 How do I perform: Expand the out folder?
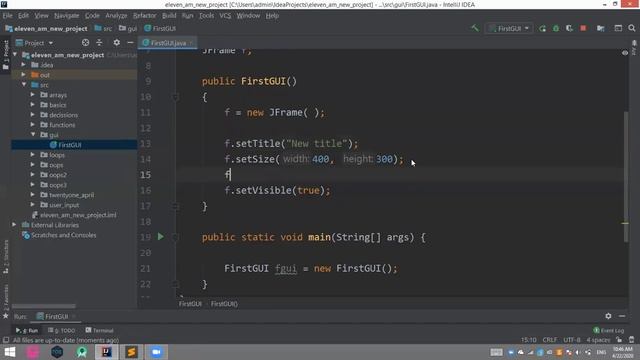tap(24, 75)
